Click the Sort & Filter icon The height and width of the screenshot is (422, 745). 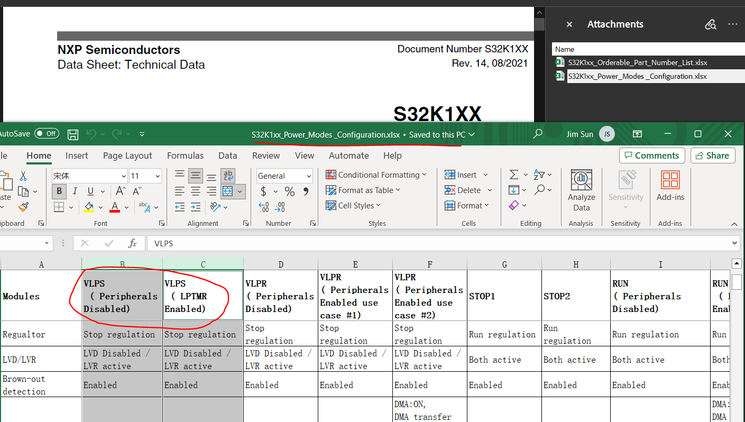click(x=539, y=175)
